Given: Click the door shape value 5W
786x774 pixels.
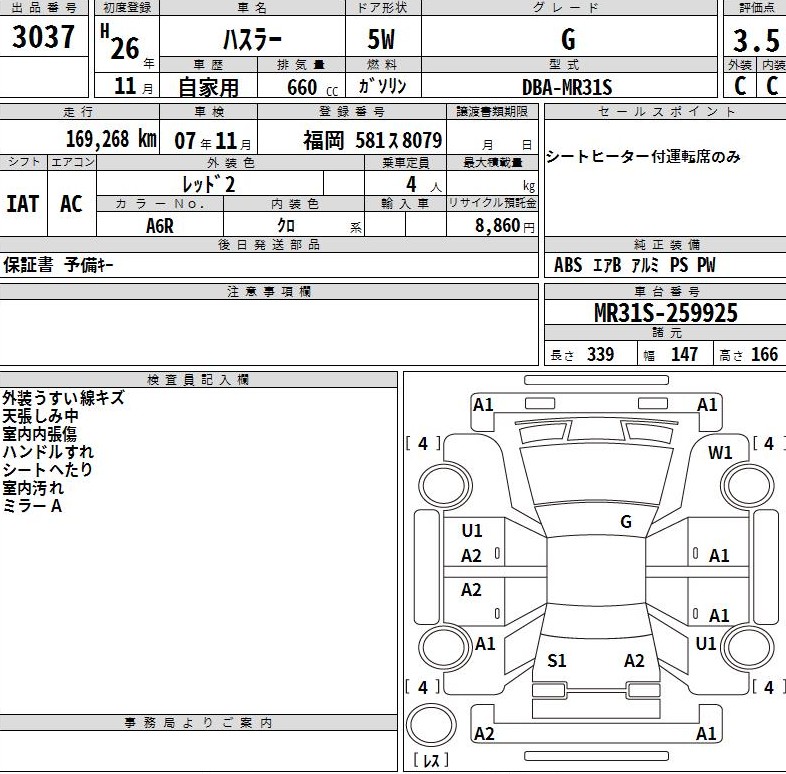Looking at the screenshot, I should tap(381, 40).
